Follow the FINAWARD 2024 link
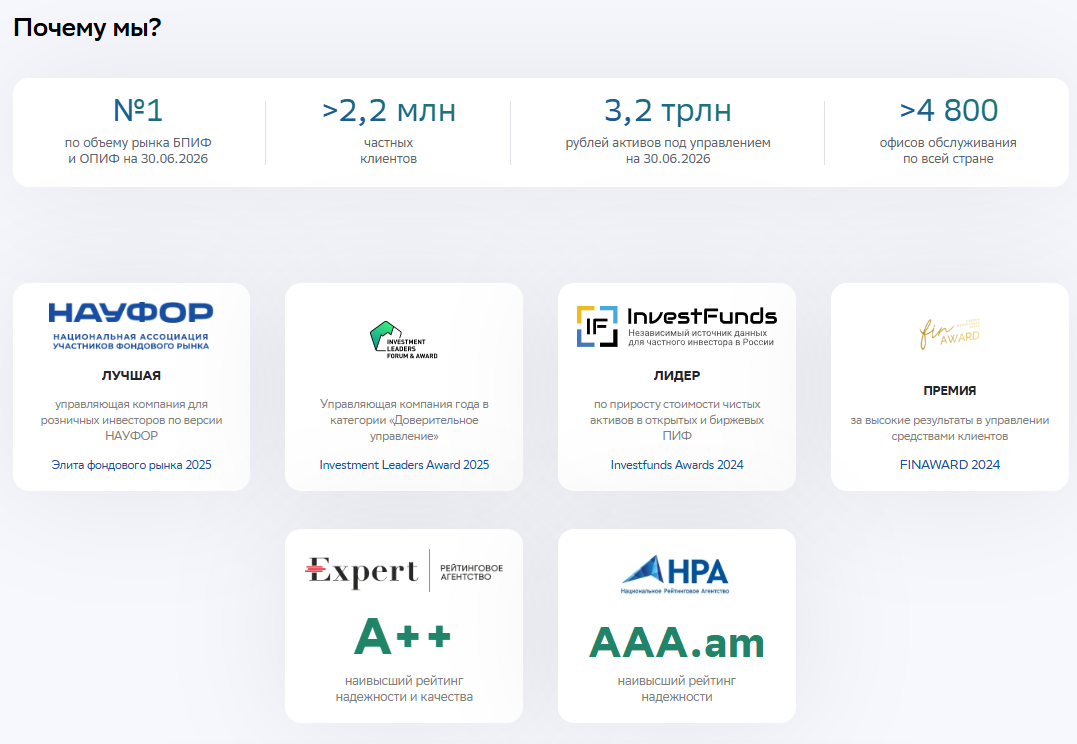Image resolution: width=1077 pixels, height=744 pixels. tap(950, 465)
